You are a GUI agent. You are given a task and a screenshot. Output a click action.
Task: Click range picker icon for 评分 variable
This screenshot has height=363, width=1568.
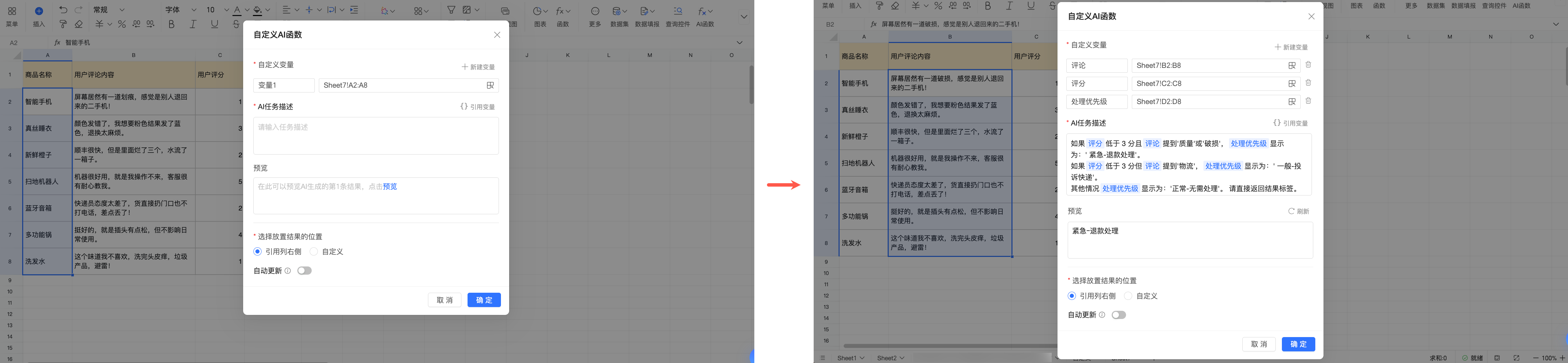(1292, 84)
